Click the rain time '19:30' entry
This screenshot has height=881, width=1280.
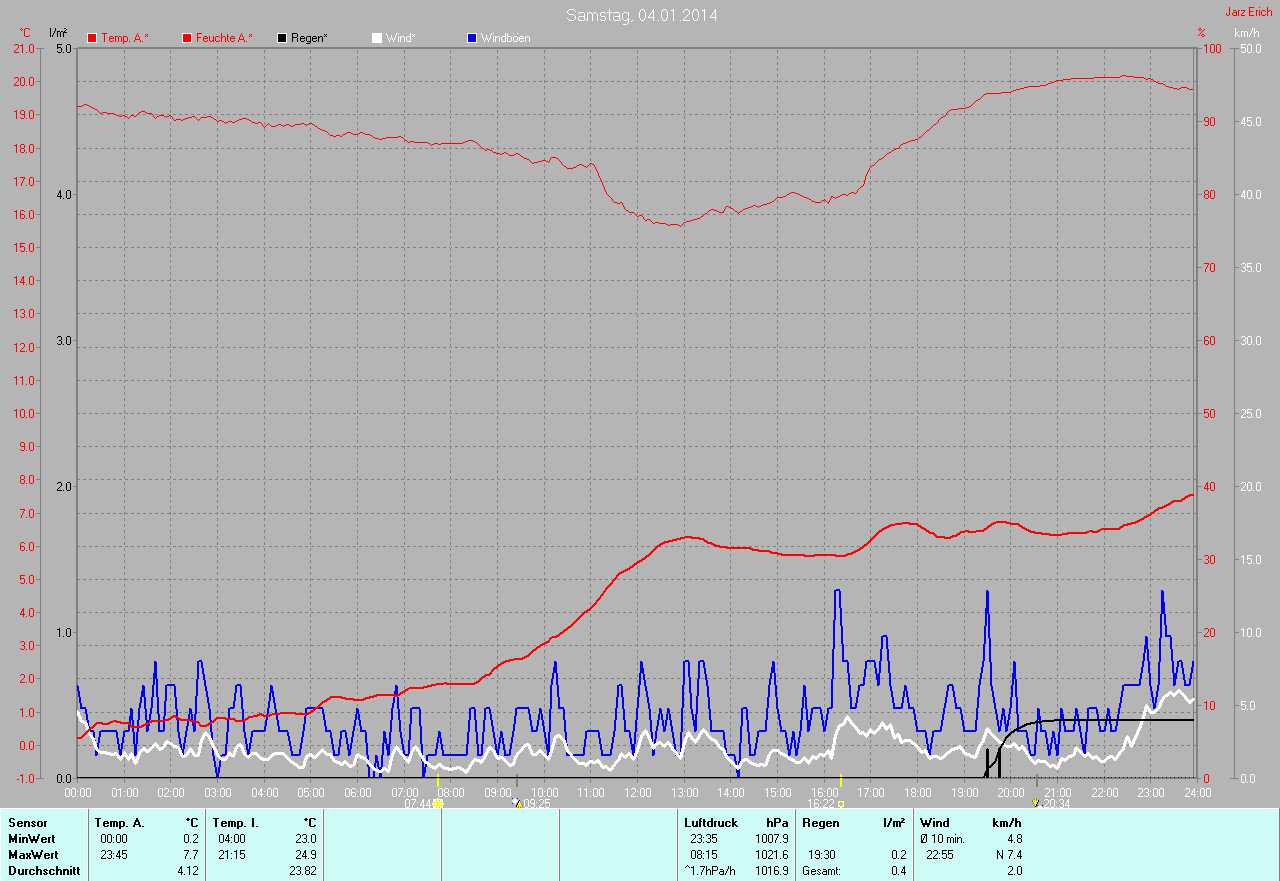coord(822,854)
